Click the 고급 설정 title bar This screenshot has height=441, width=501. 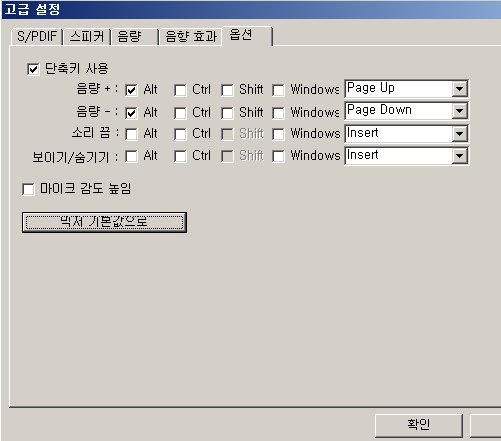[x=251, y=9]
